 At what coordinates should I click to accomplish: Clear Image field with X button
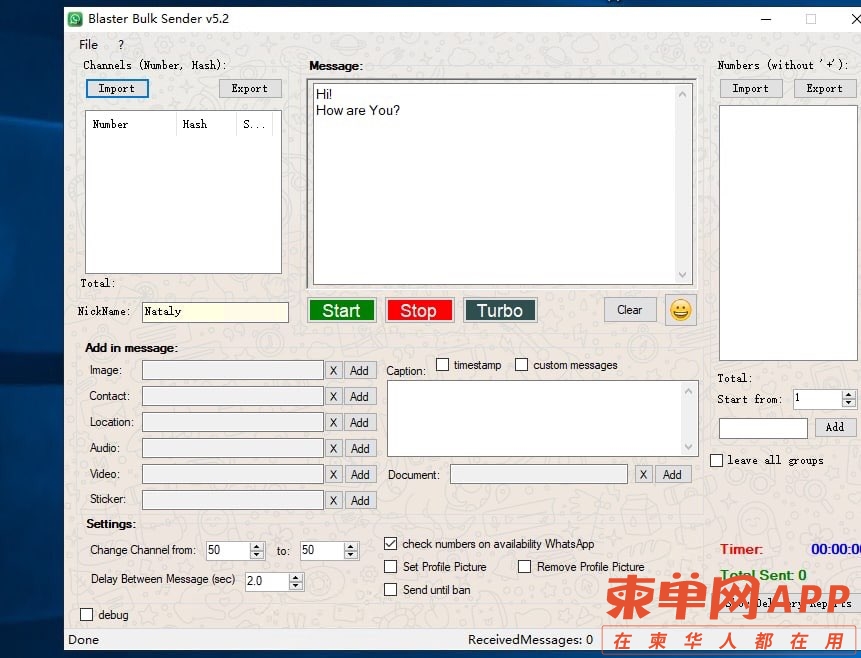pos(333,371)
